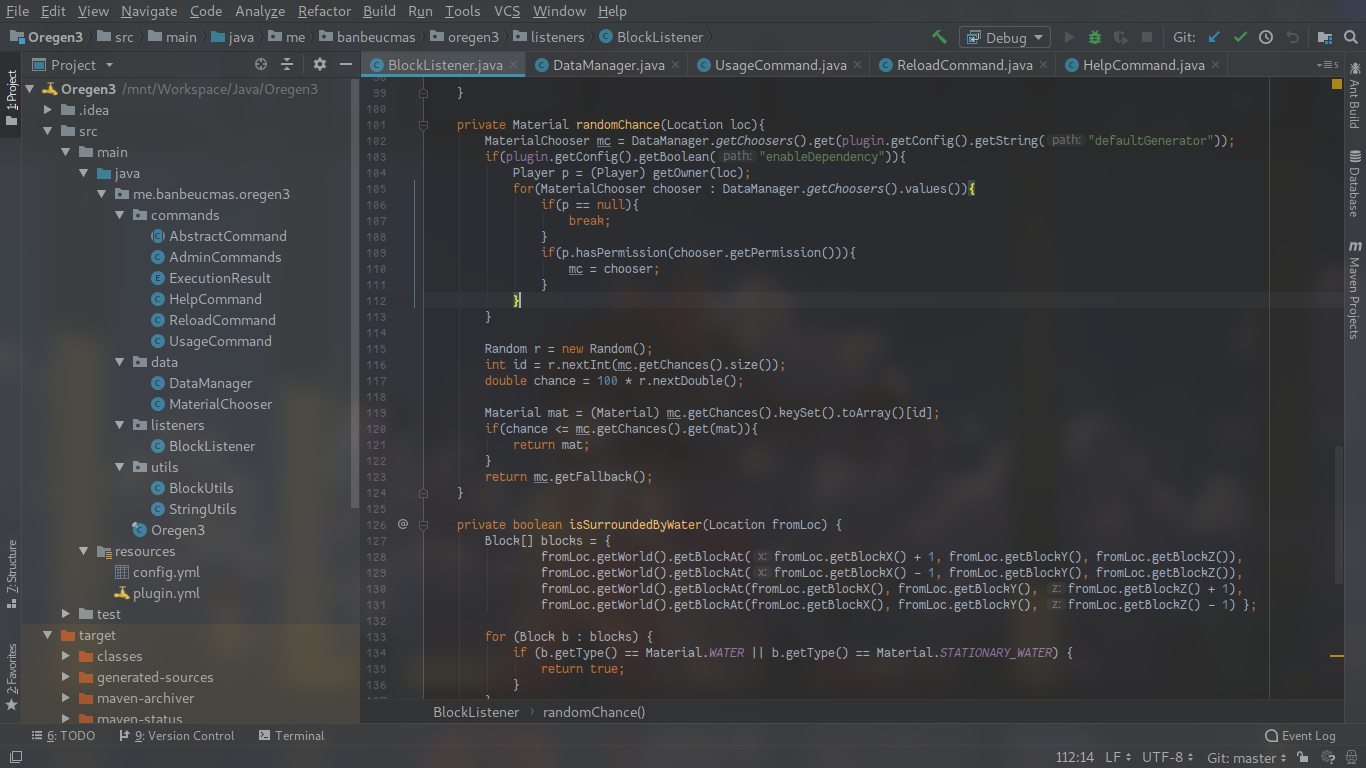Click the scroll-from-source crosshair icon
This screenshot has height=768, width=1366.
click(x=261, y=64)
